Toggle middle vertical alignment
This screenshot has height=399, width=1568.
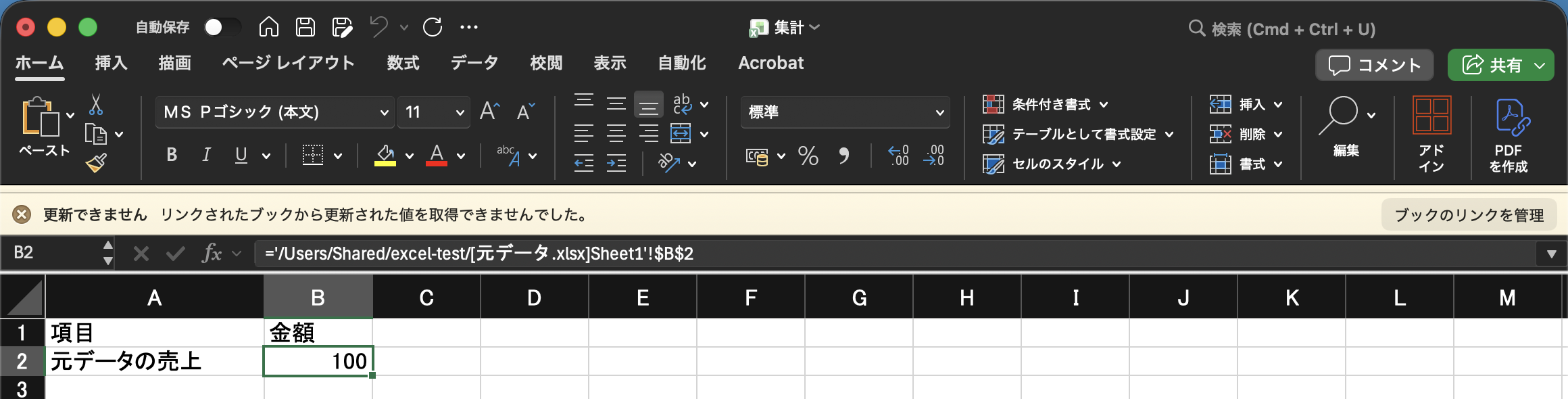616,104
